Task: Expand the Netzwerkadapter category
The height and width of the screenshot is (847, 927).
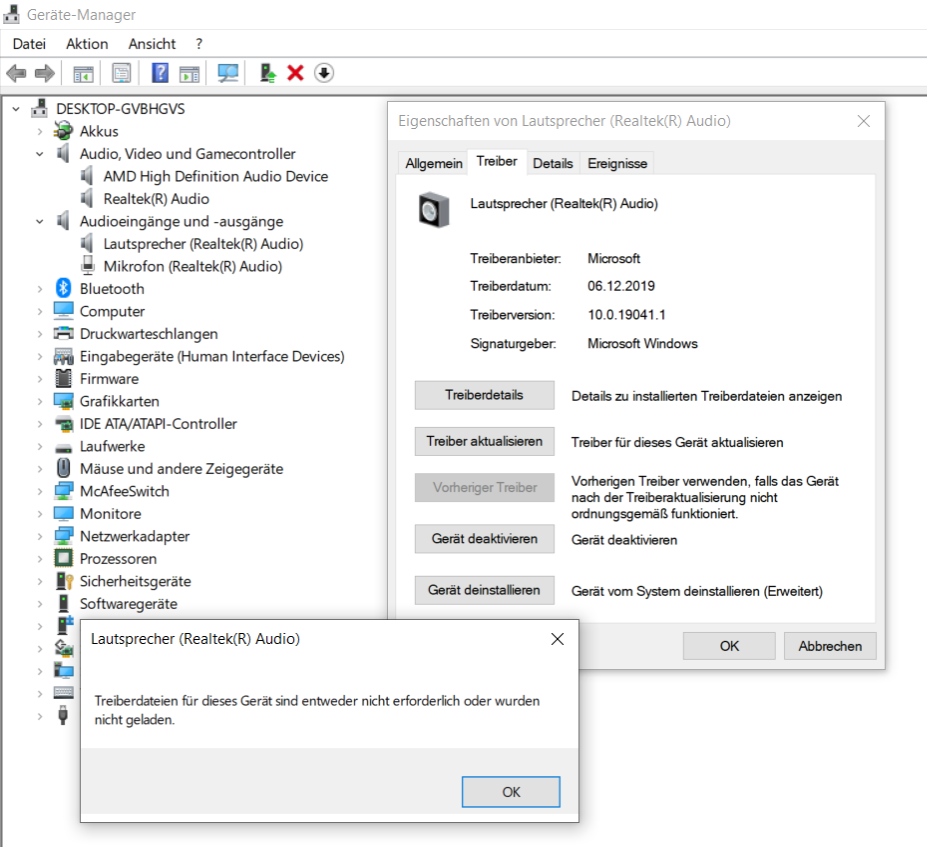Action: (40, 537)
